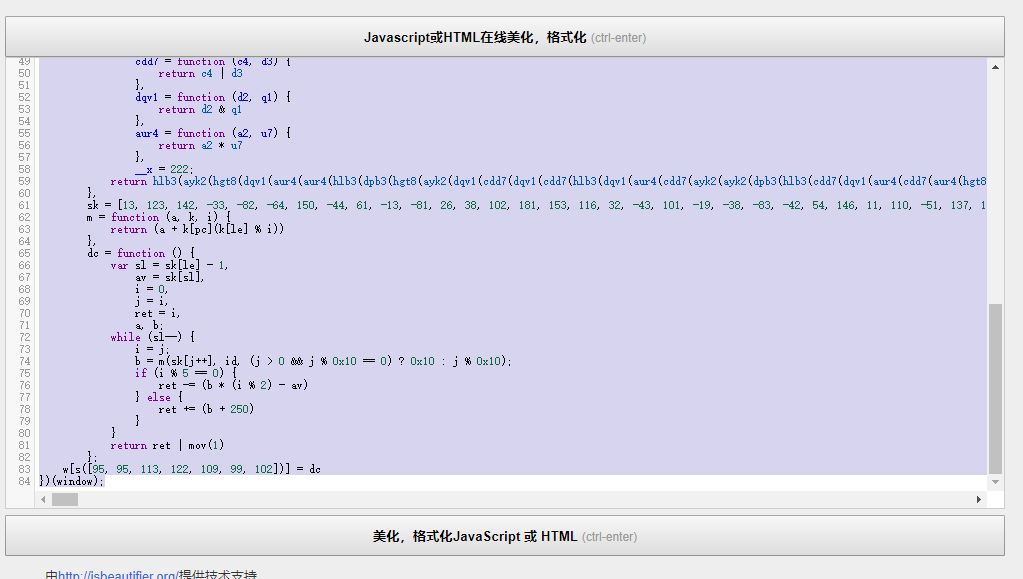Screen dimensions: 1023x579
Task: Click line number 72 in gutter
Action: pyautogui.click(x=24, y=337)
